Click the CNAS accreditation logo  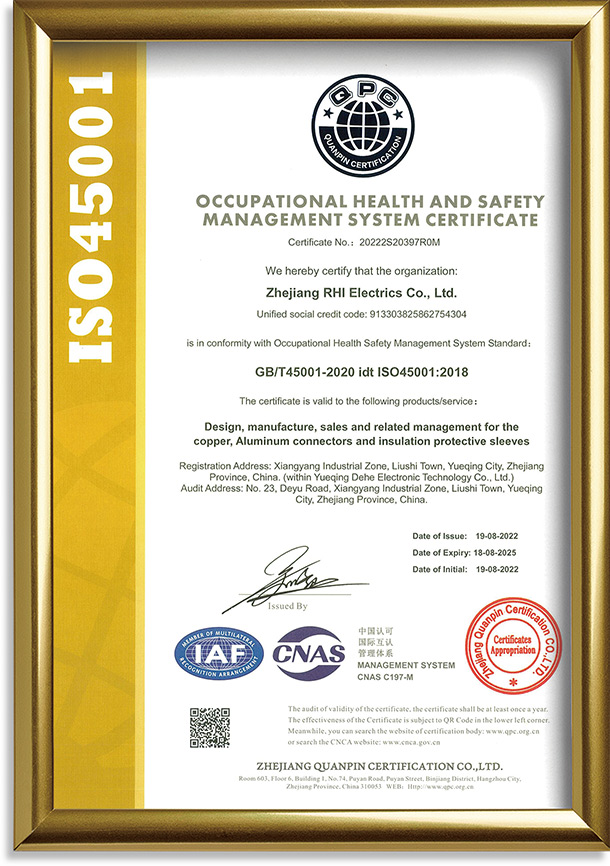(x=309, y=653)
